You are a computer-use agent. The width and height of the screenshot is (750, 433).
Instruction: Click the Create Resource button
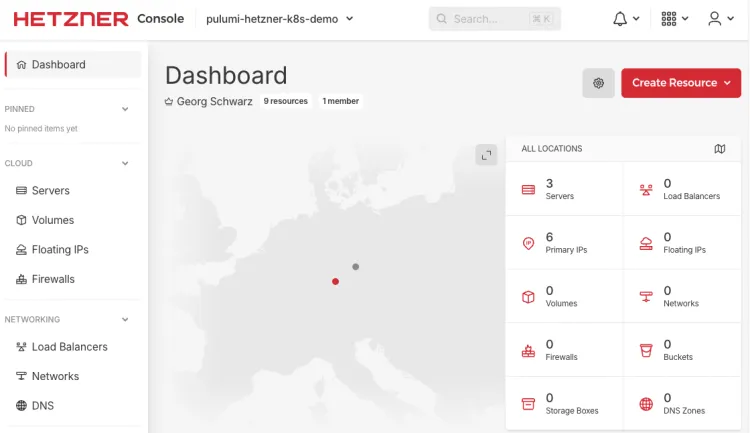pyautogui.click(x=680, y=83)
